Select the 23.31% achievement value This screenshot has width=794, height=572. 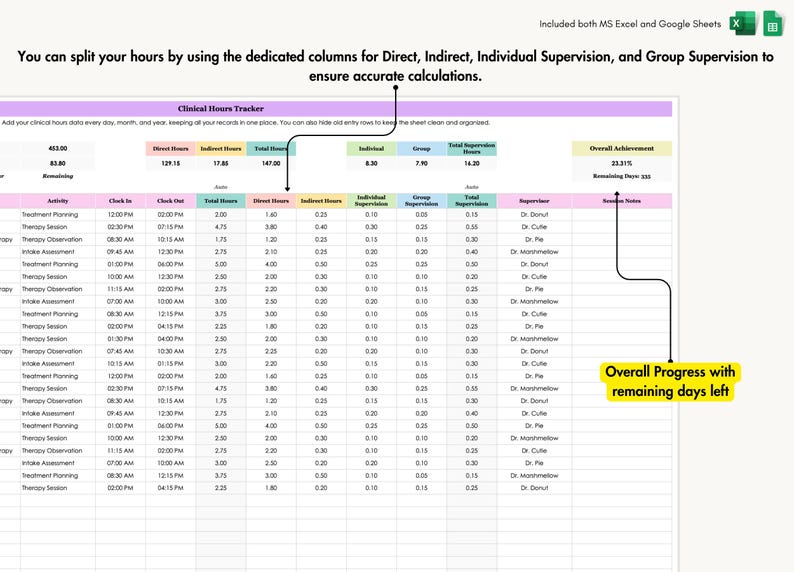(x=622, y=163)
